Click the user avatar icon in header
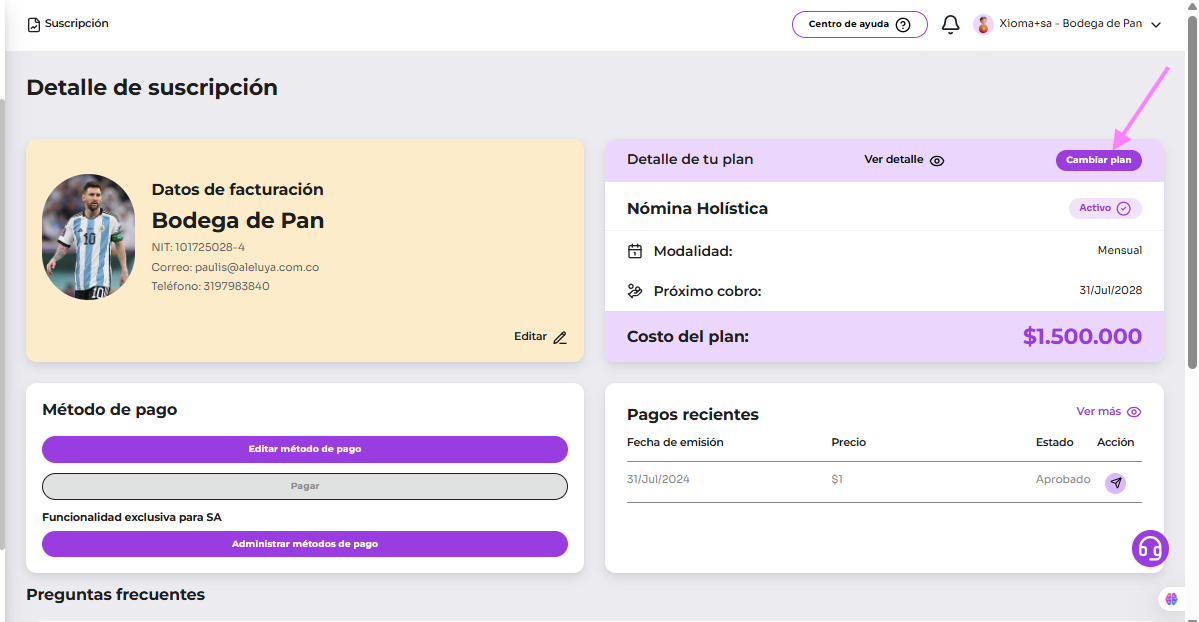The height and width of the screenshot is (622, 1199). point(983,24)
